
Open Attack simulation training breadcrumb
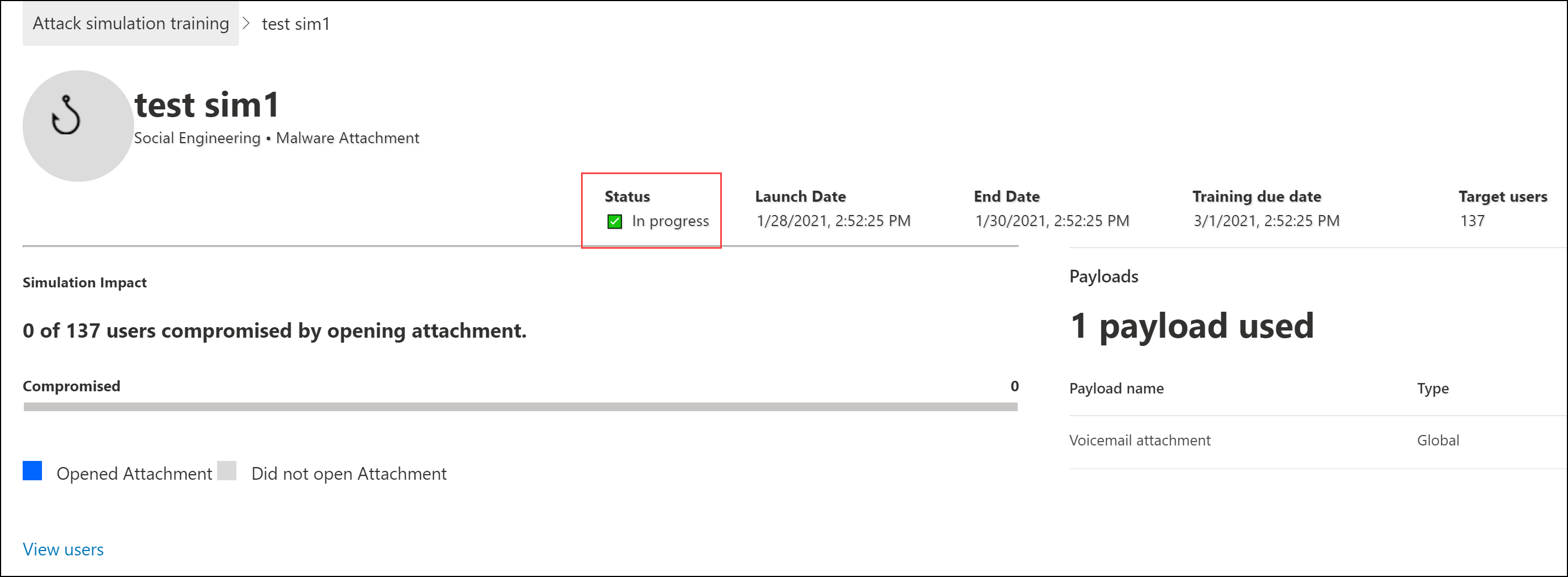[131, 24]
